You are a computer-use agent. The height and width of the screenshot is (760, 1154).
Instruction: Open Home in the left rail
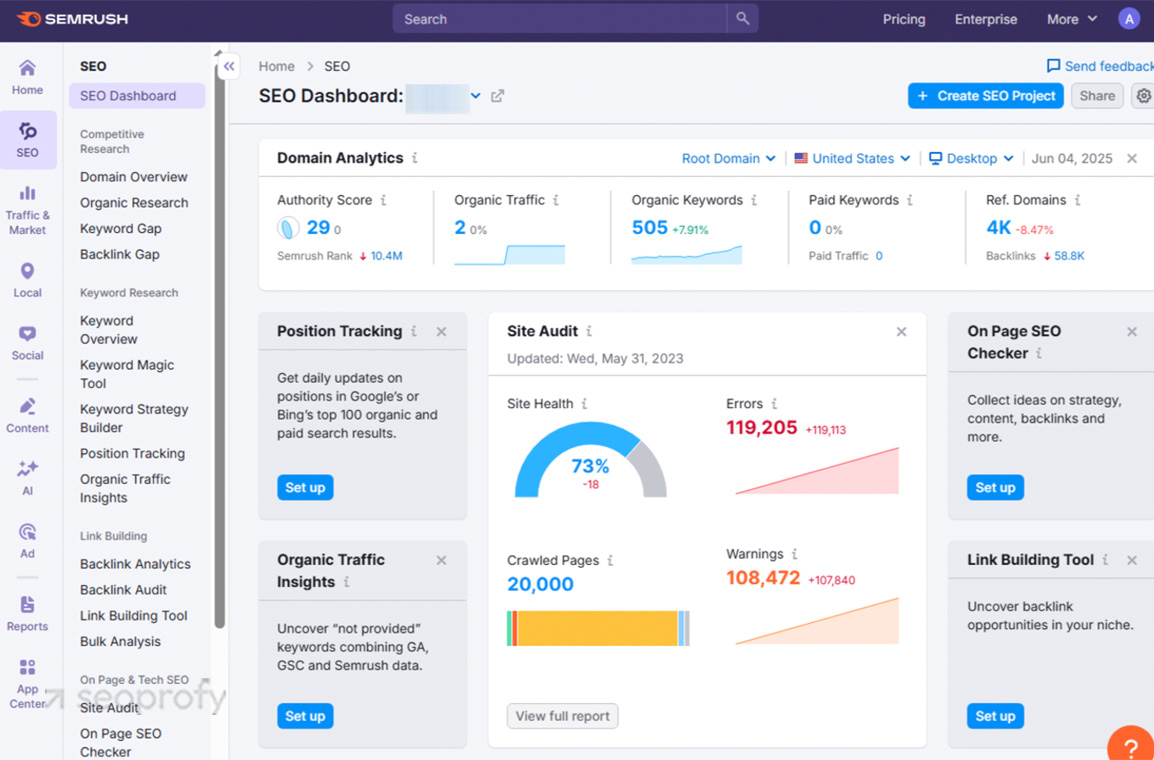point(27,77)
